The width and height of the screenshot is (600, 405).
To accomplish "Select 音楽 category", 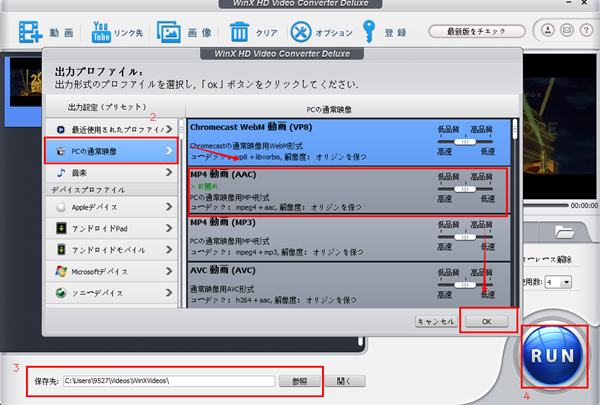I will (x=112, y=173).
